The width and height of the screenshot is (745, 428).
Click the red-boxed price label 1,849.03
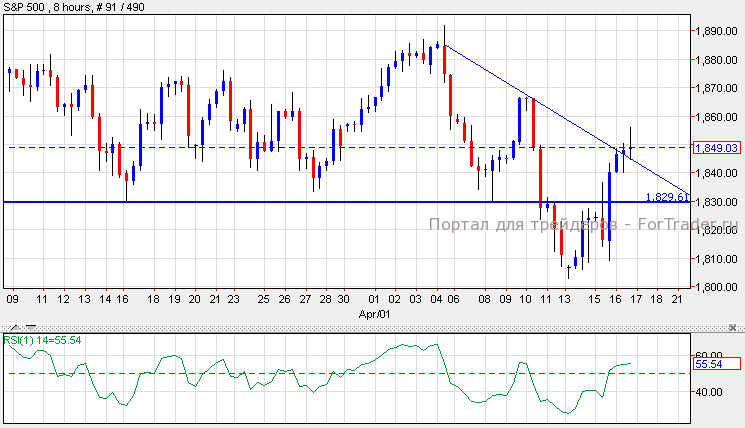point(716,148)
